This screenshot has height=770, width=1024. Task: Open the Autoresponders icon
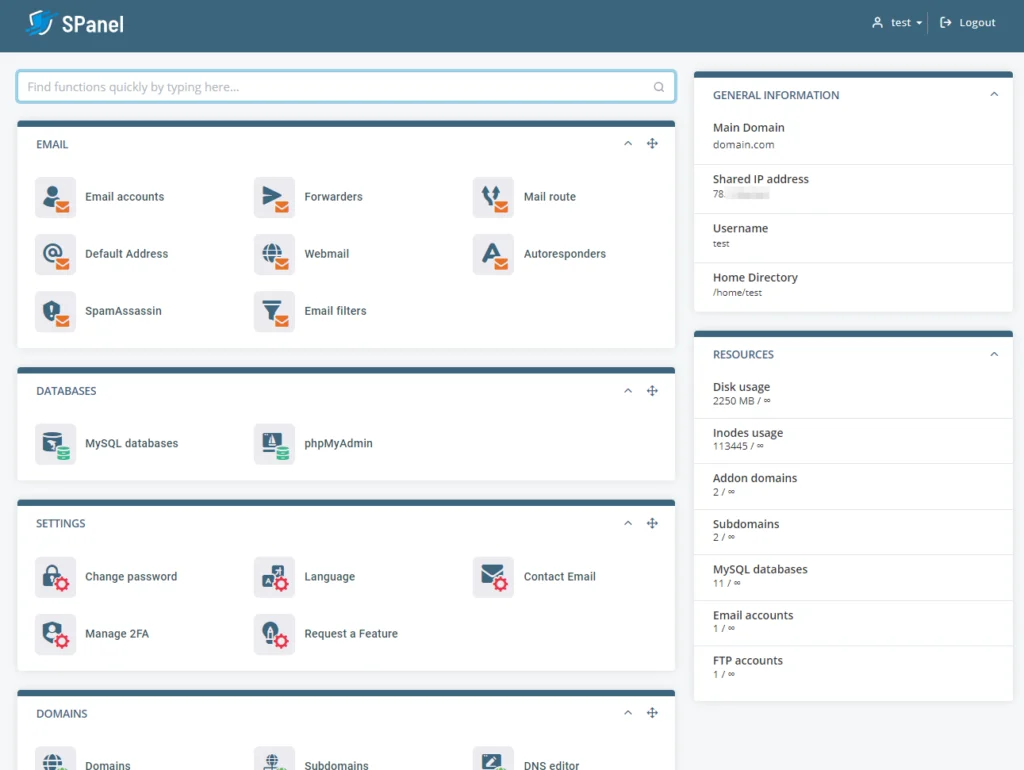(x=493, y=254)
